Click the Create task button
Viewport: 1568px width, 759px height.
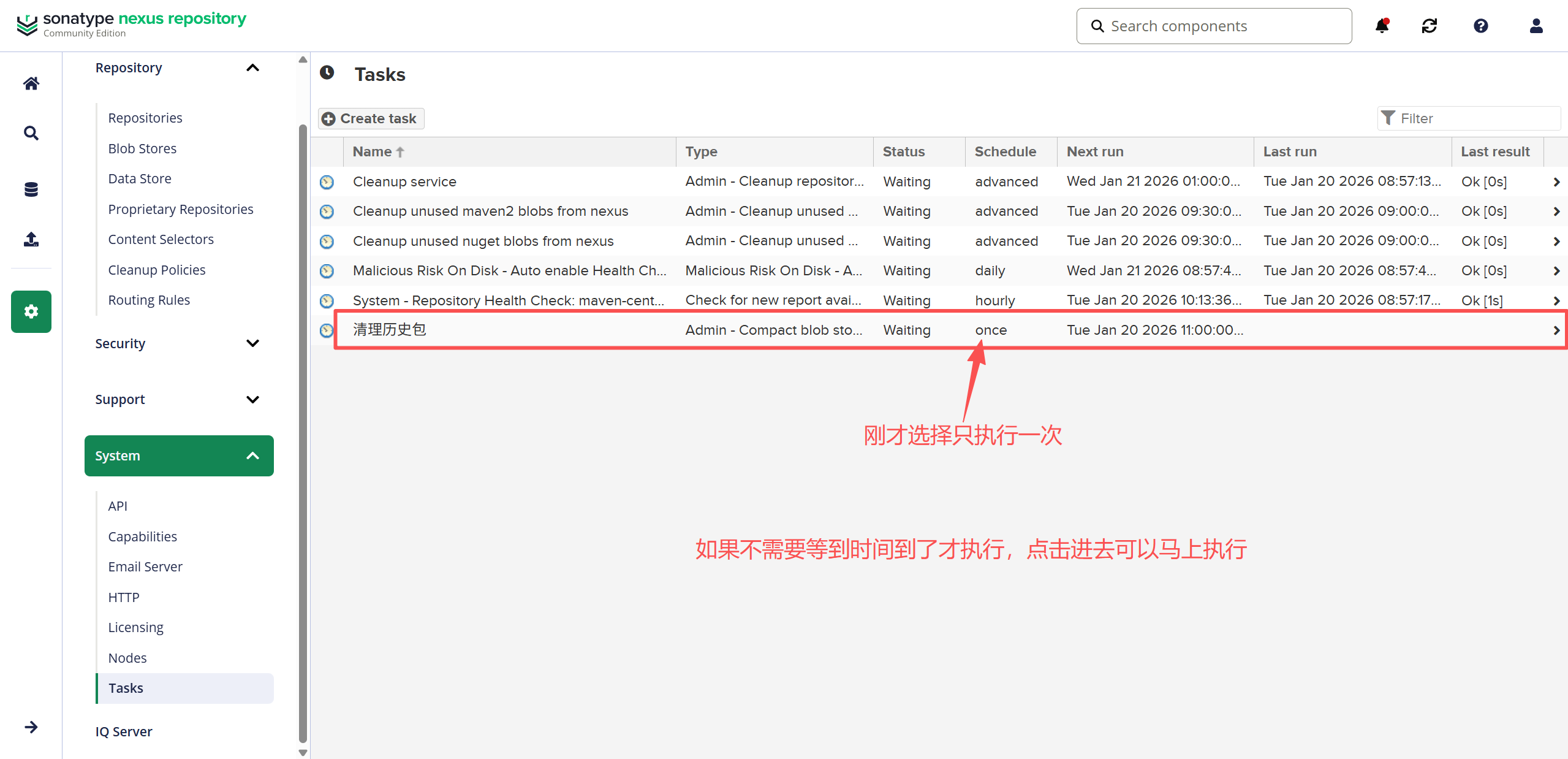(x=371, y=118)
